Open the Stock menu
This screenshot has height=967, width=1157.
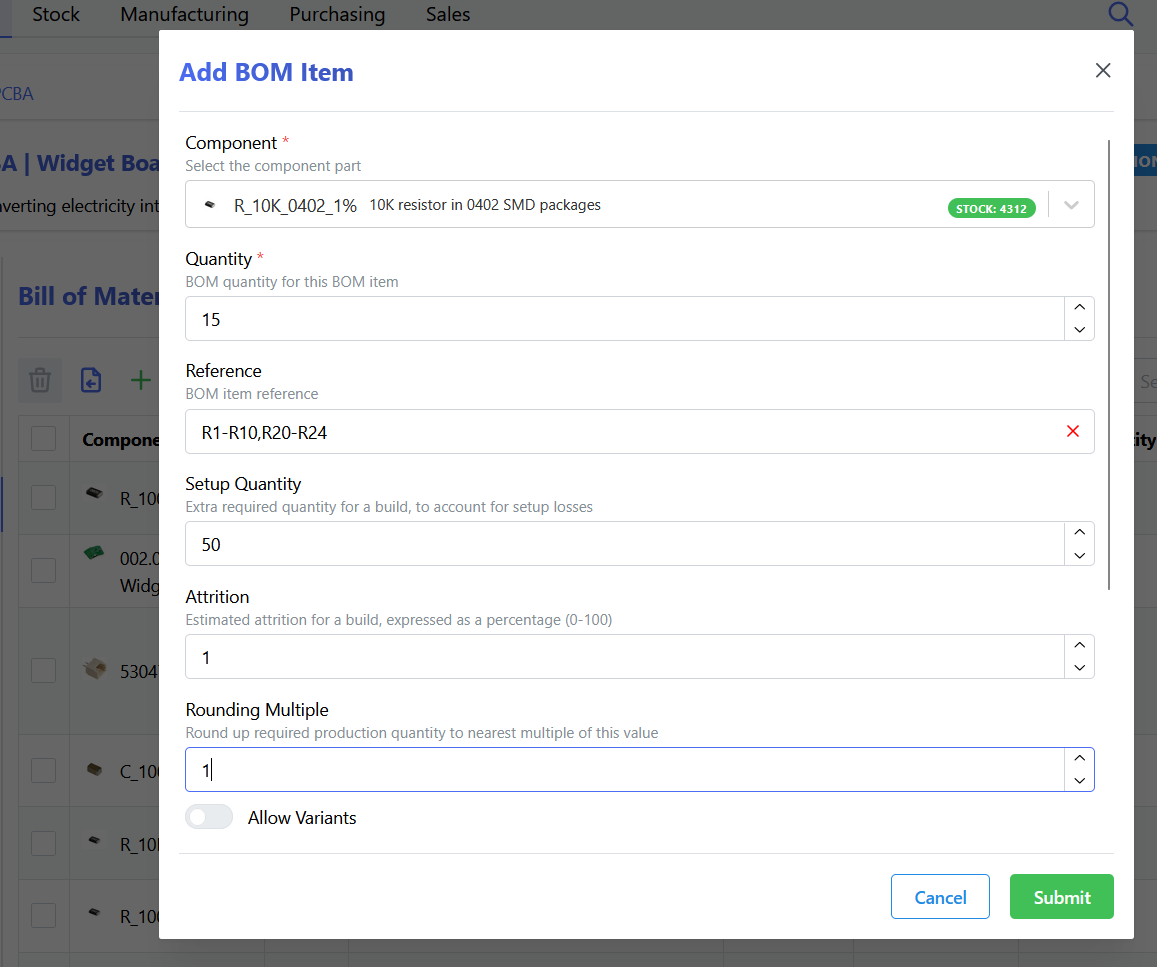pos(55,14)
